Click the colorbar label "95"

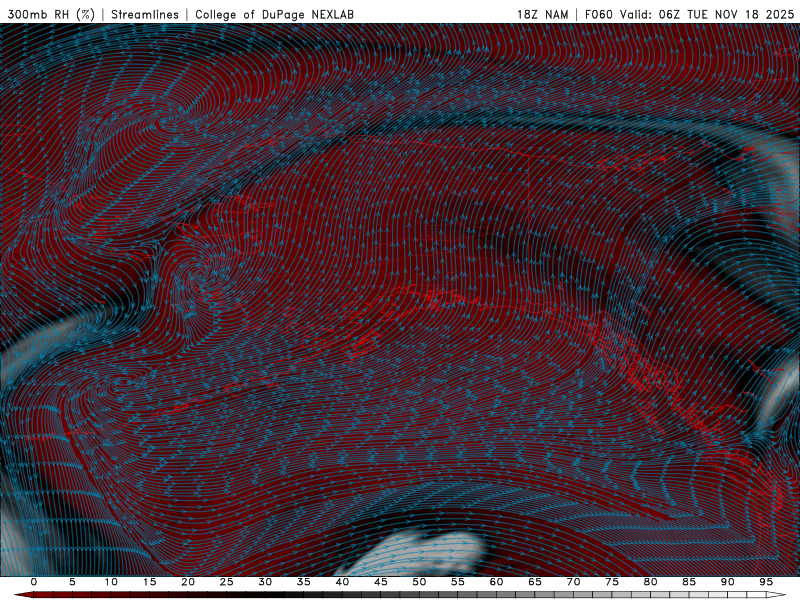[x=766, y=582]
